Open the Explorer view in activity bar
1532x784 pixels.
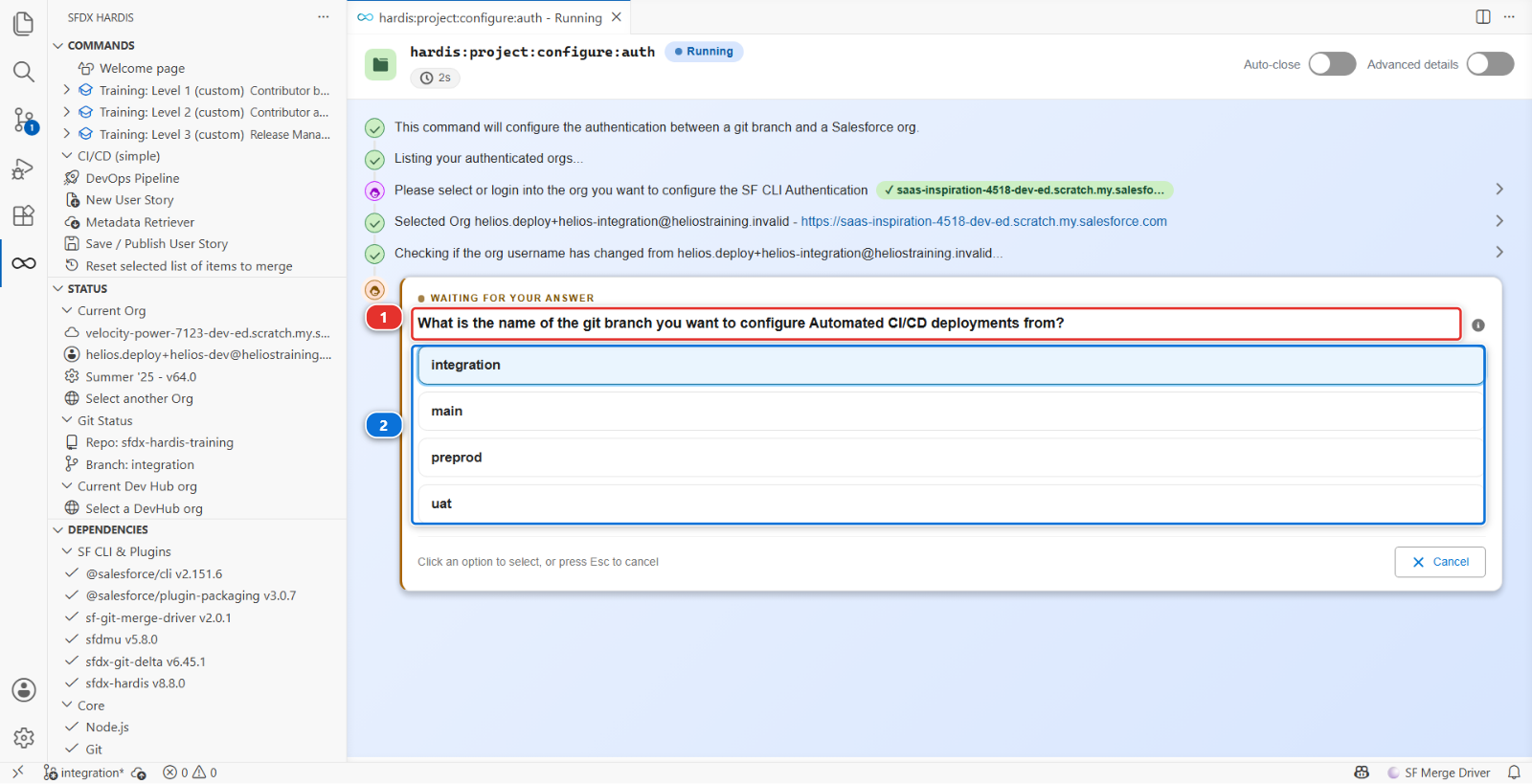[24, 23]
